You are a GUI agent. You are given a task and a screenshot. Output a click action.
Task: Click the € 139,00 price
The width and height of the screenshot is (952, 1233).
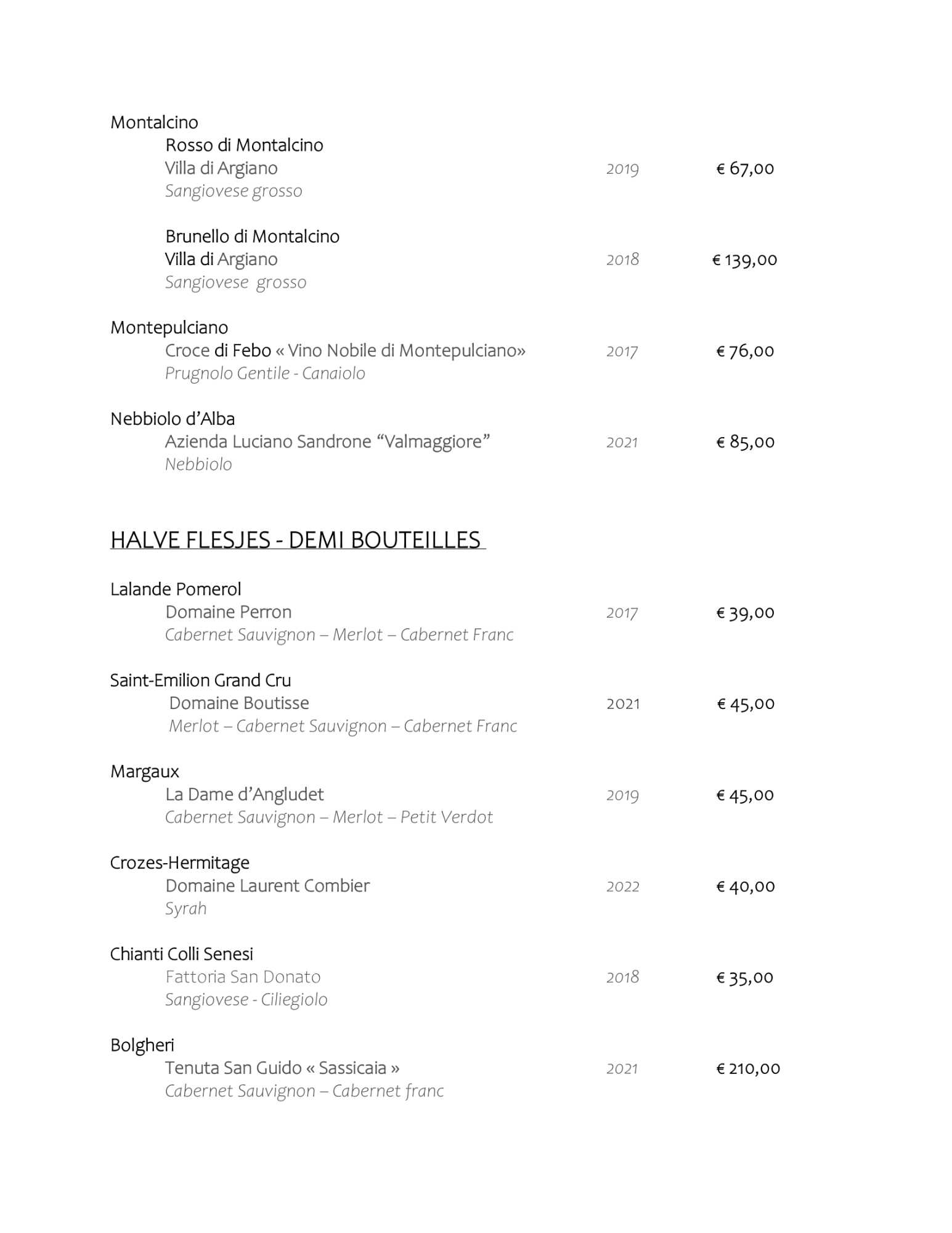click(744, 260)
